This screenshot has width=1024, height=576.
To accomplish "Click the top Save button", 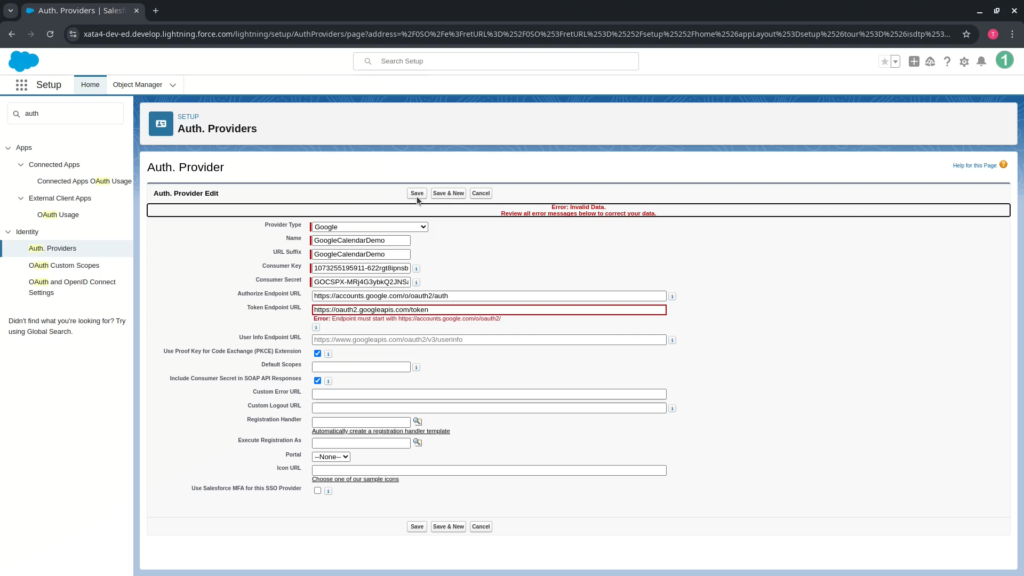I will (x=417, y=193).
